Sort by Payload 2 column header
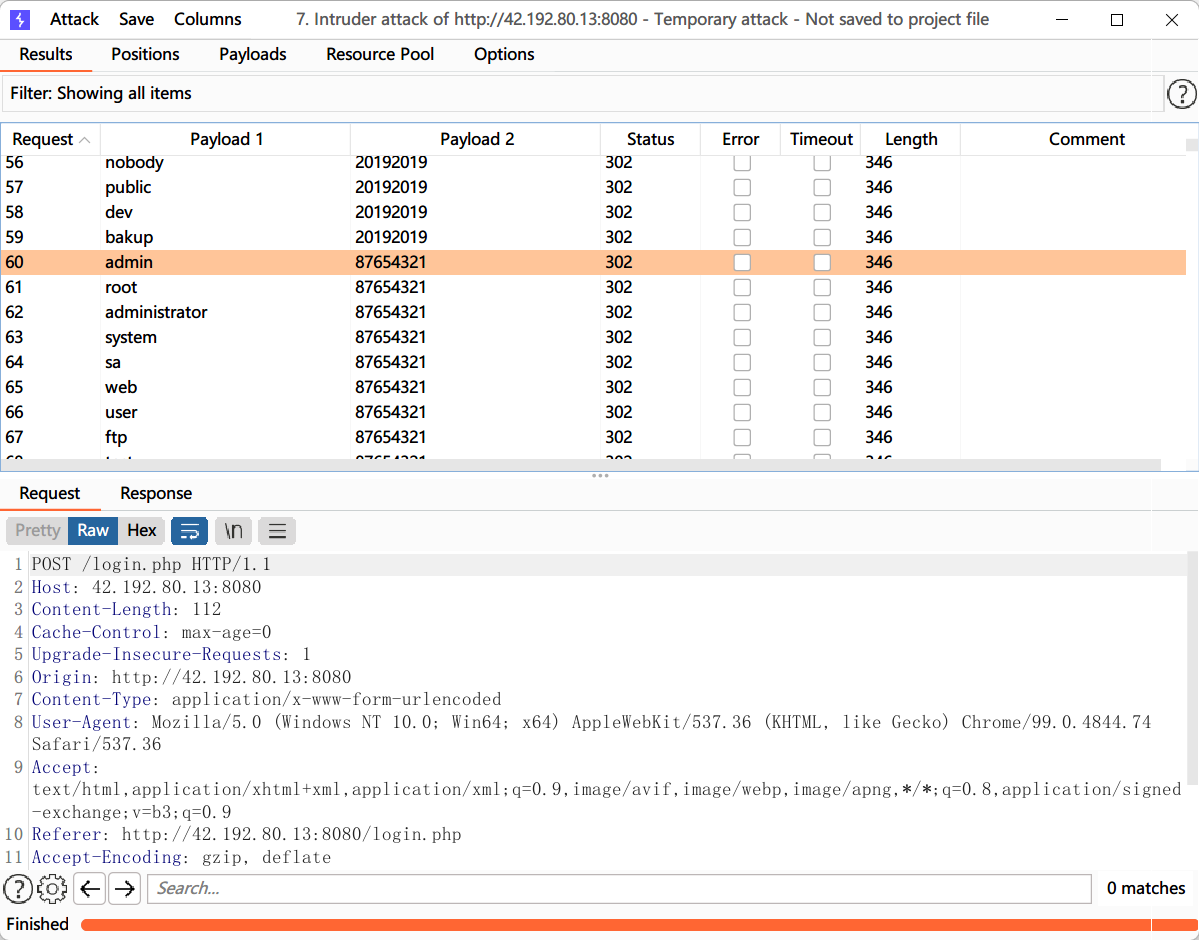The height and width of the screenshot is (940, 1199). click(476, 139)
